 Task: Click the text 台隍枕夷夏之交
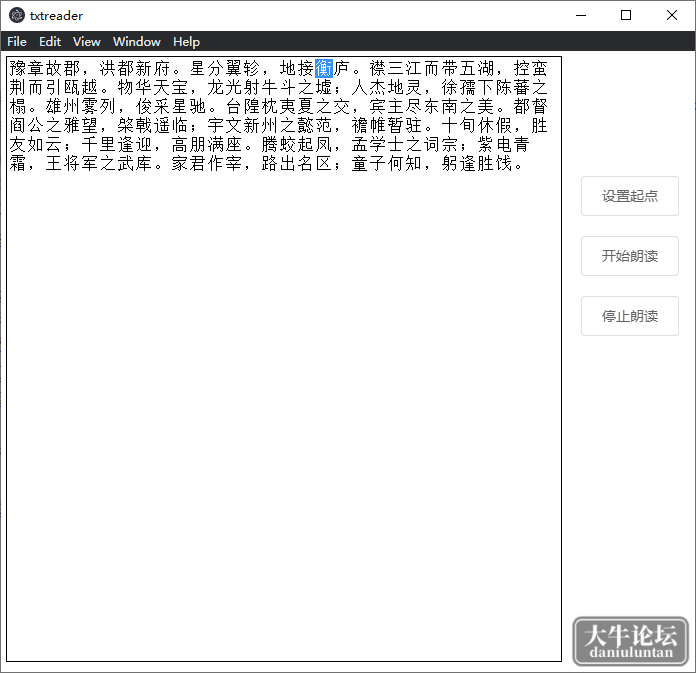(x=288, y=107)
